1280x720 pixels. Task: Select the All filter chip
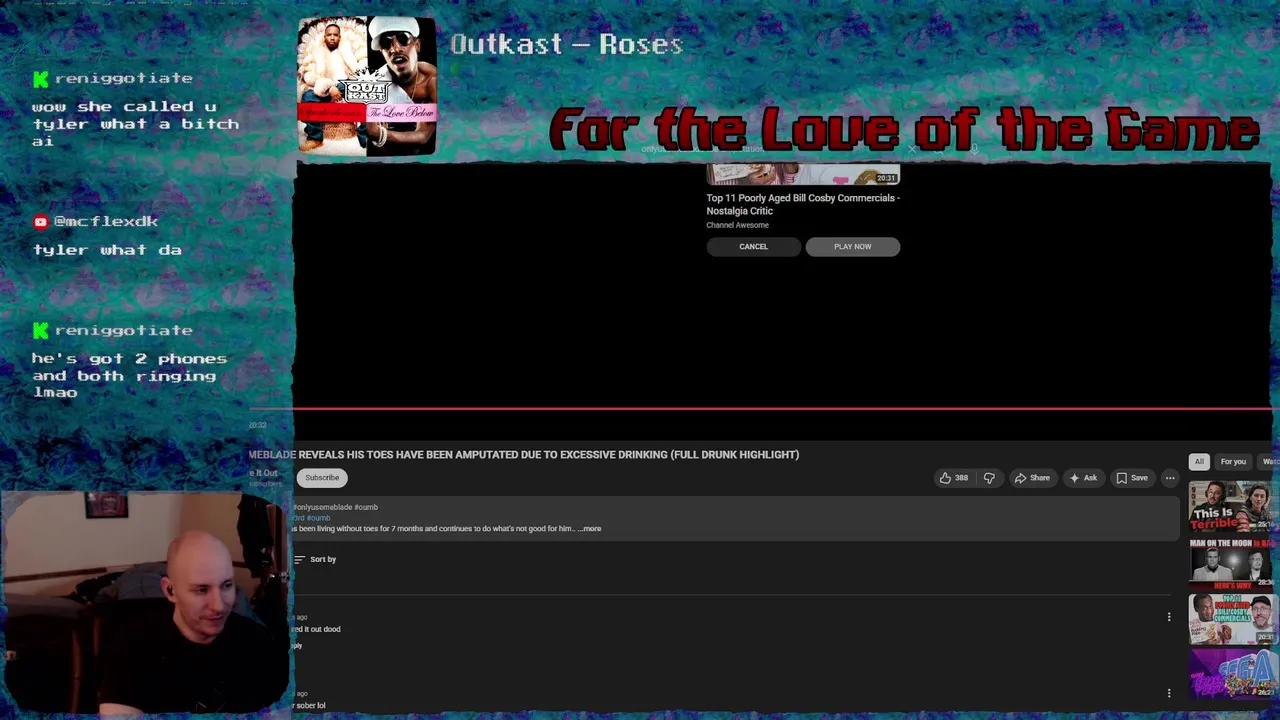coord(1199,461)
